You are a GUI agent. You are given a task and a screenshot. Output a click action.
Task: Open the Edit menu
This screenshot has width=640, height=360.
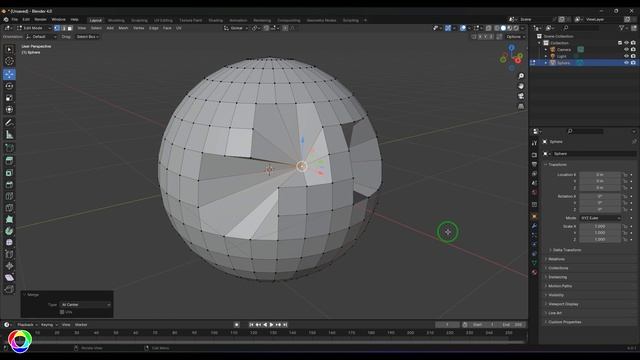(26, 20)
